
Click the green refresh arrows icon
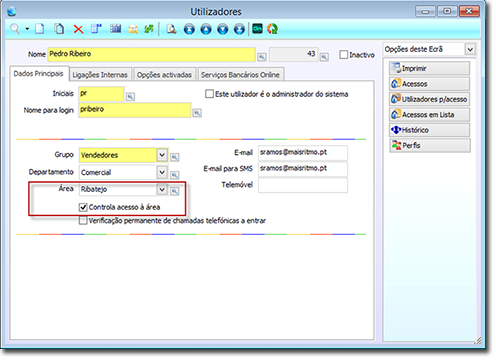click(149, 29)
